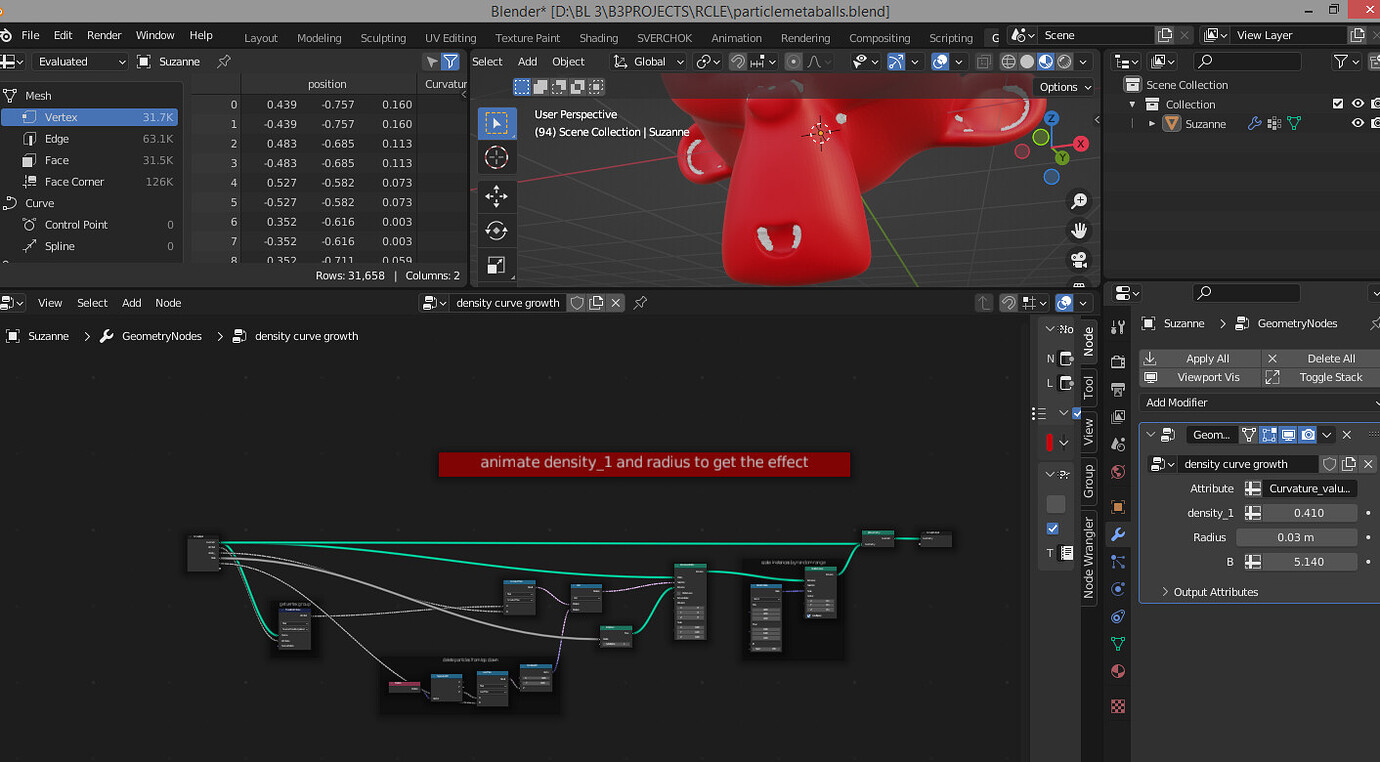Click the Curvature_valu attribute input field
Screen dimensions: 1380x762
1310,489
